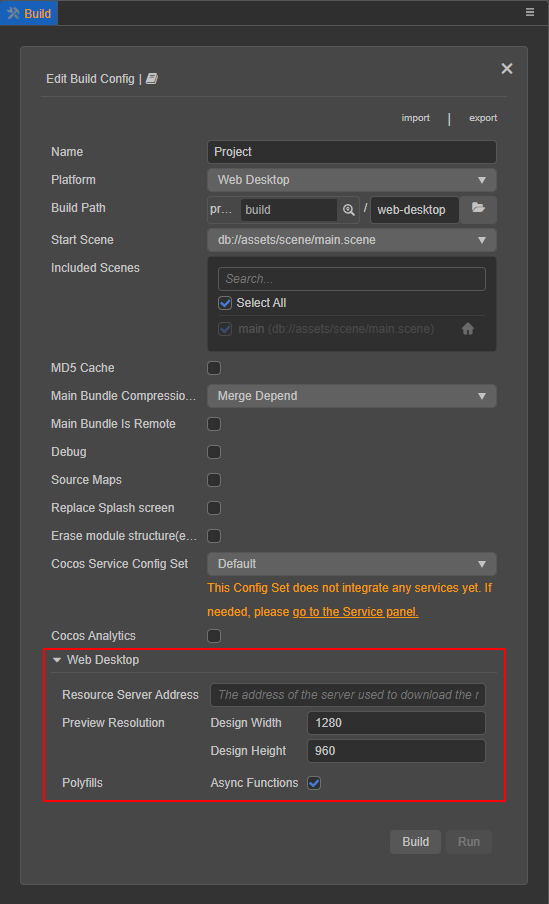The width and height of the screenshot is (549, 904).
Task: Click the magnifier icon in Build Path
Action: [x=348, y=210]
